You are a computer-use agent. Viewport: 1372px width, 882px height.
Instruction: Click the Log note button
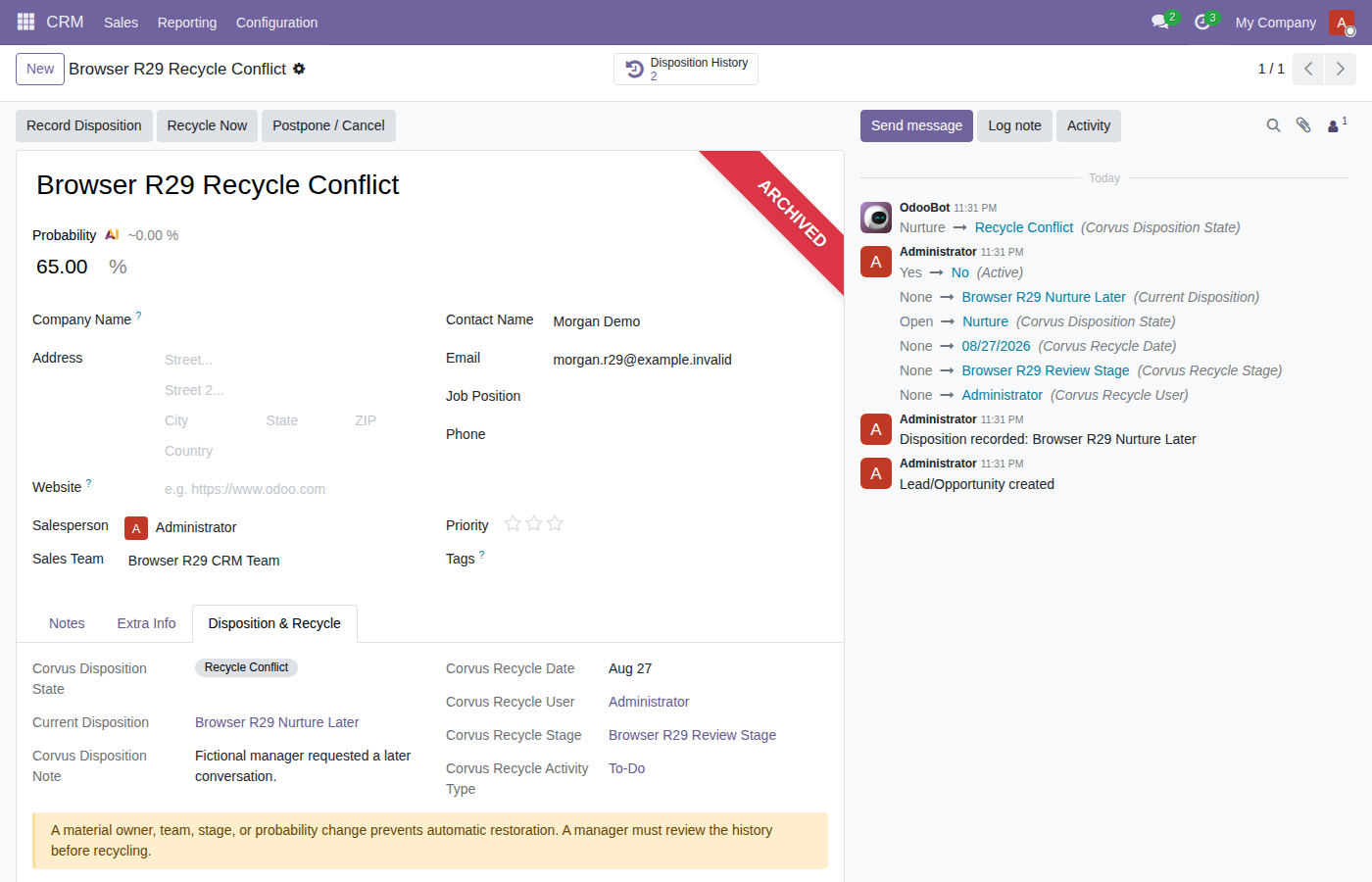[1014, 125]
